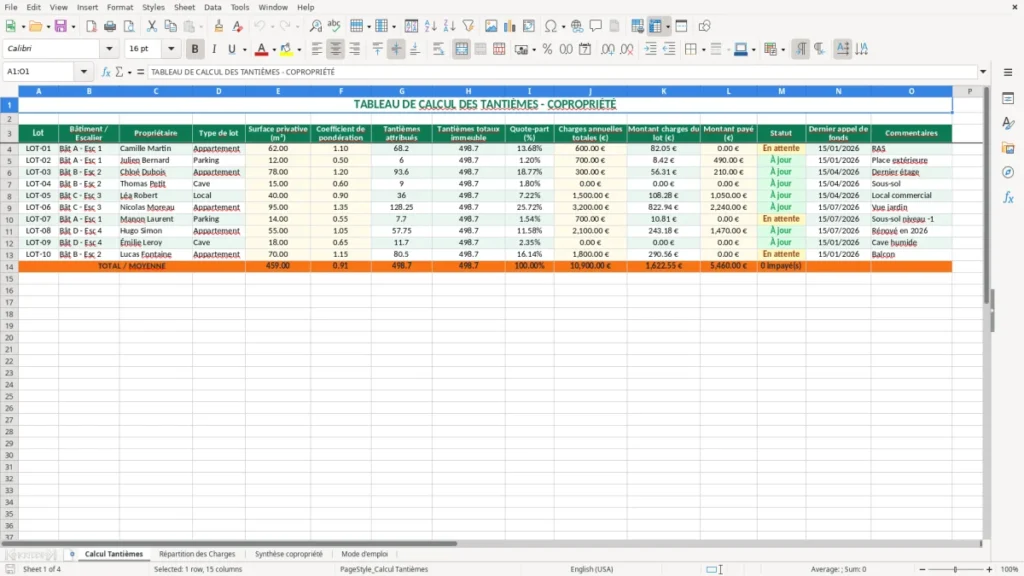Click the AutoFilter funnel icon
Screen dimensions: 1024x576
468,26
